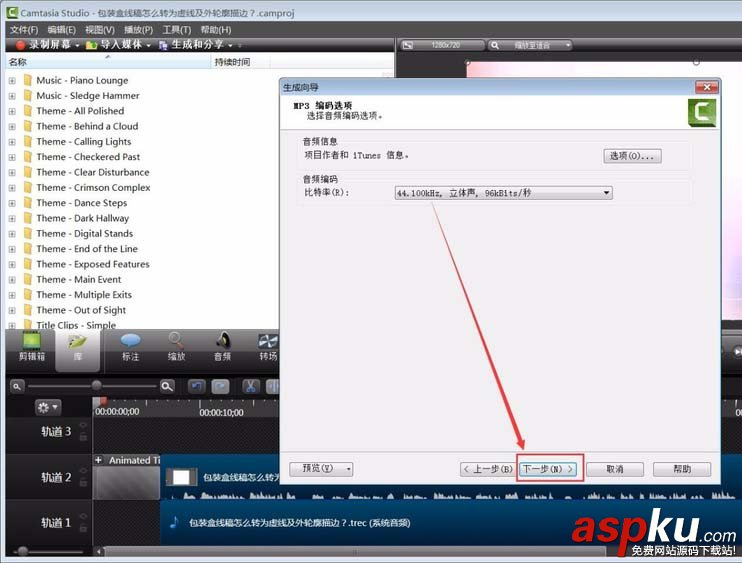The image size is (742, 563).
Task: Open the 音频 audio tool
Action: click(222, 348)
